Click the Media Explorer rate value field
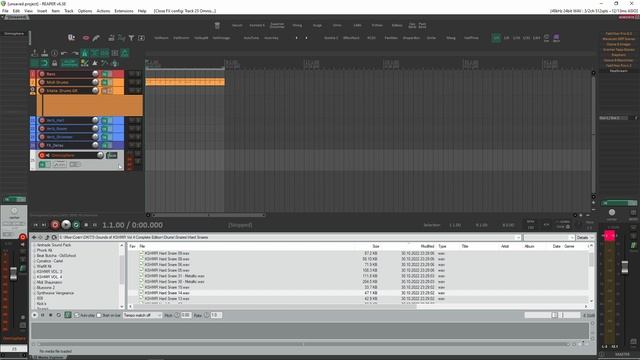This screenshot has width=640, height=360. pyautogui.click(x=216, y=315)
